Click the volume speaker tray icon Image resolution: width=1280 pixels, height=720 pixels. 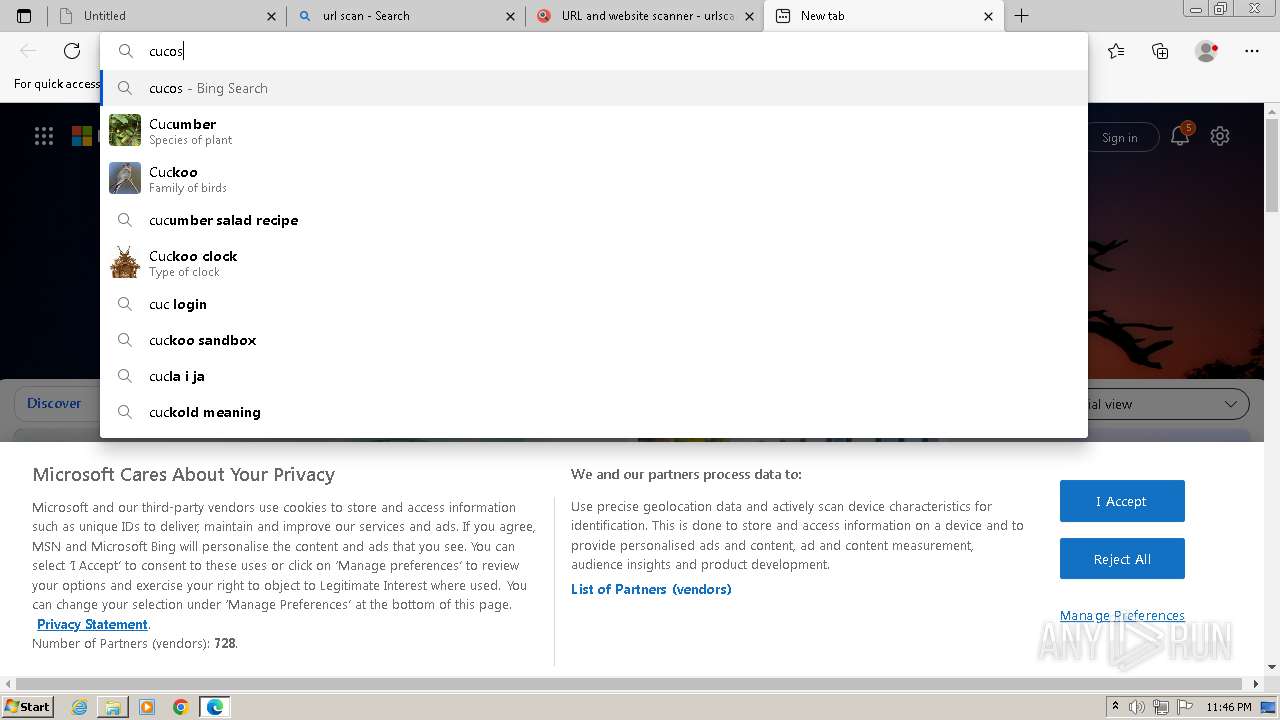click(x=1137, y=707)
